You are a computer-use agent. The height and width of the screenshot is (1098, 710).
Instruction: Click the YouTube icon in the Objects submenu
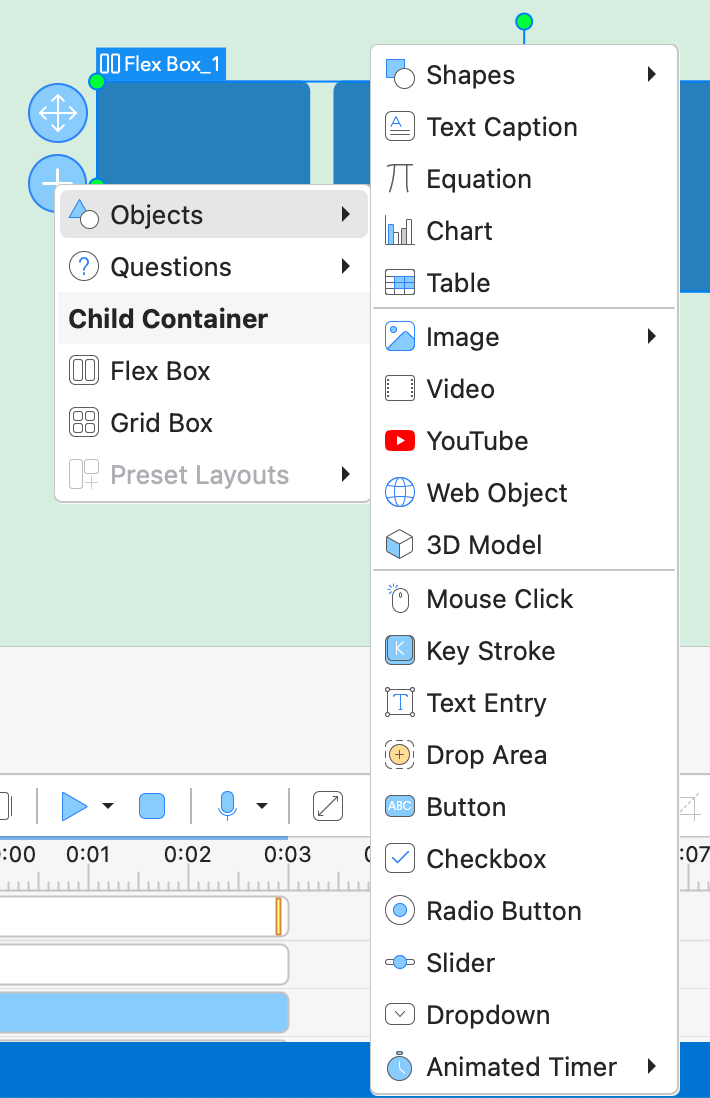pyautogui.click(x=400, y=441)
